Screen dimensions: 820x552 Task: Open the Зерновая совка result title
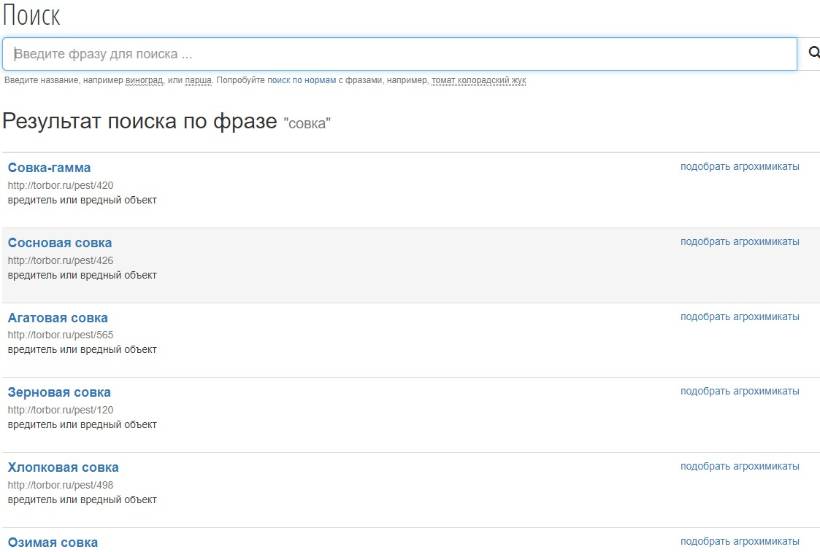pyautogui.click(x=59, y=392)
